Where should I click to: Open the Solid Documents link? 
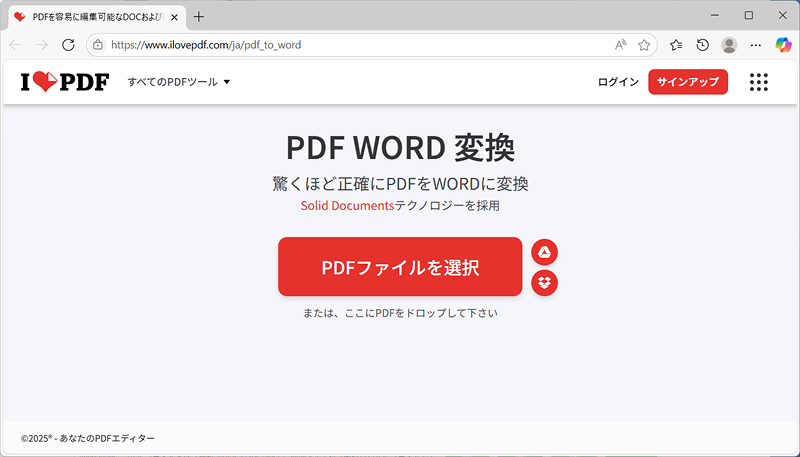(347, 206)
